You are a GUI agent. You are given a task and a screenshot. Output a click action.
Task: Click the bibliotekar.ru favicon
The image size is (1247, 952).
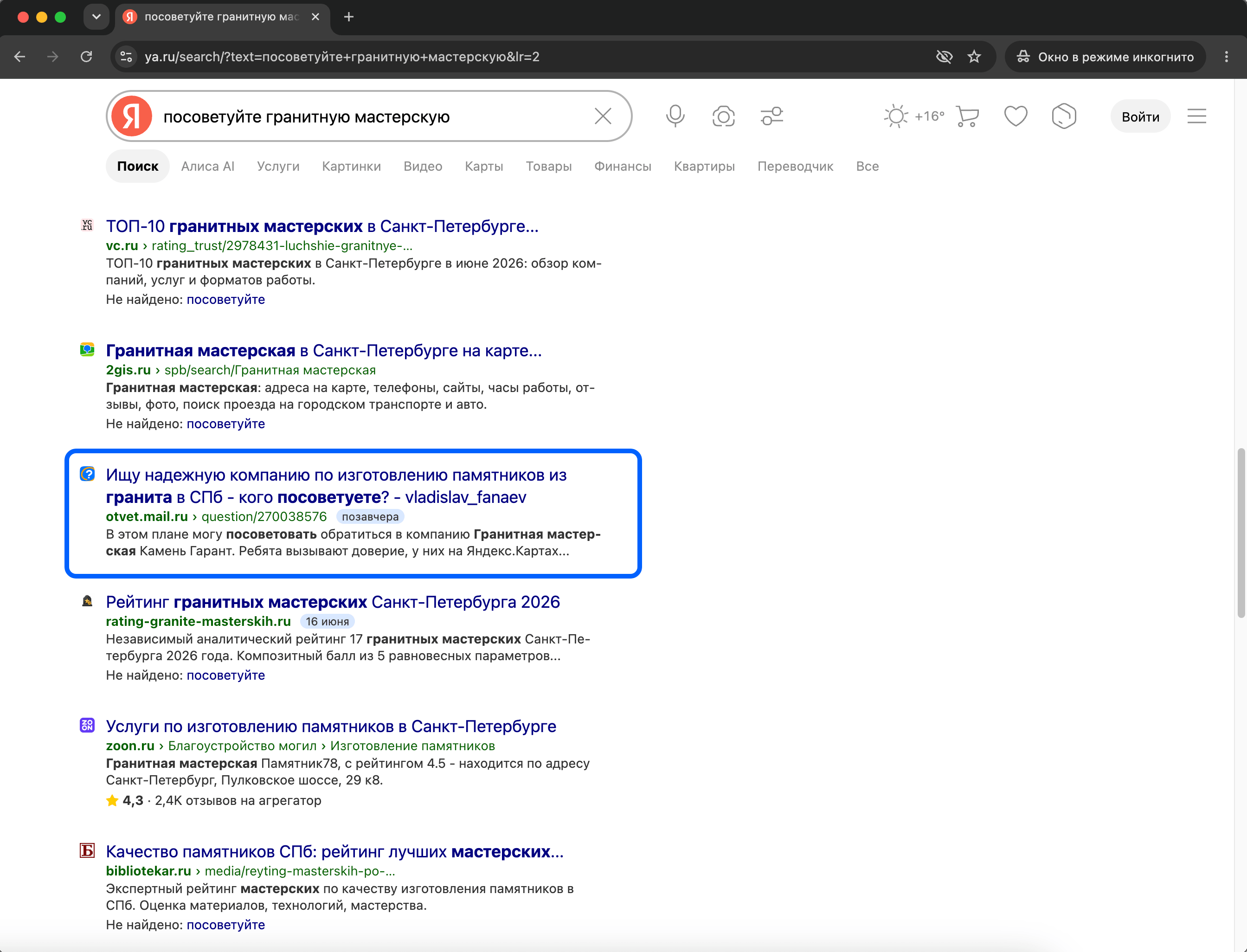tap(87, 850)
